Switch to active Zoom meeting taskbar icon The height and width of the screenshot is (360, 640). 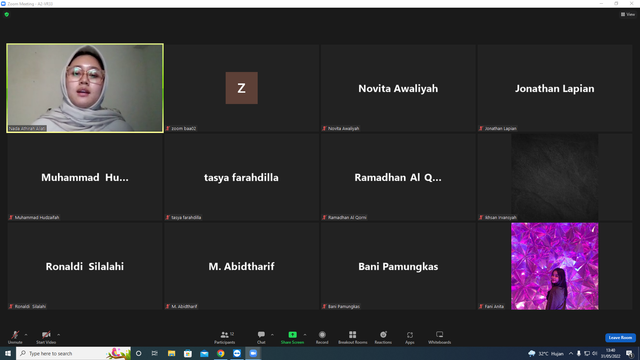pyautogui.click(x=253, y=353)
